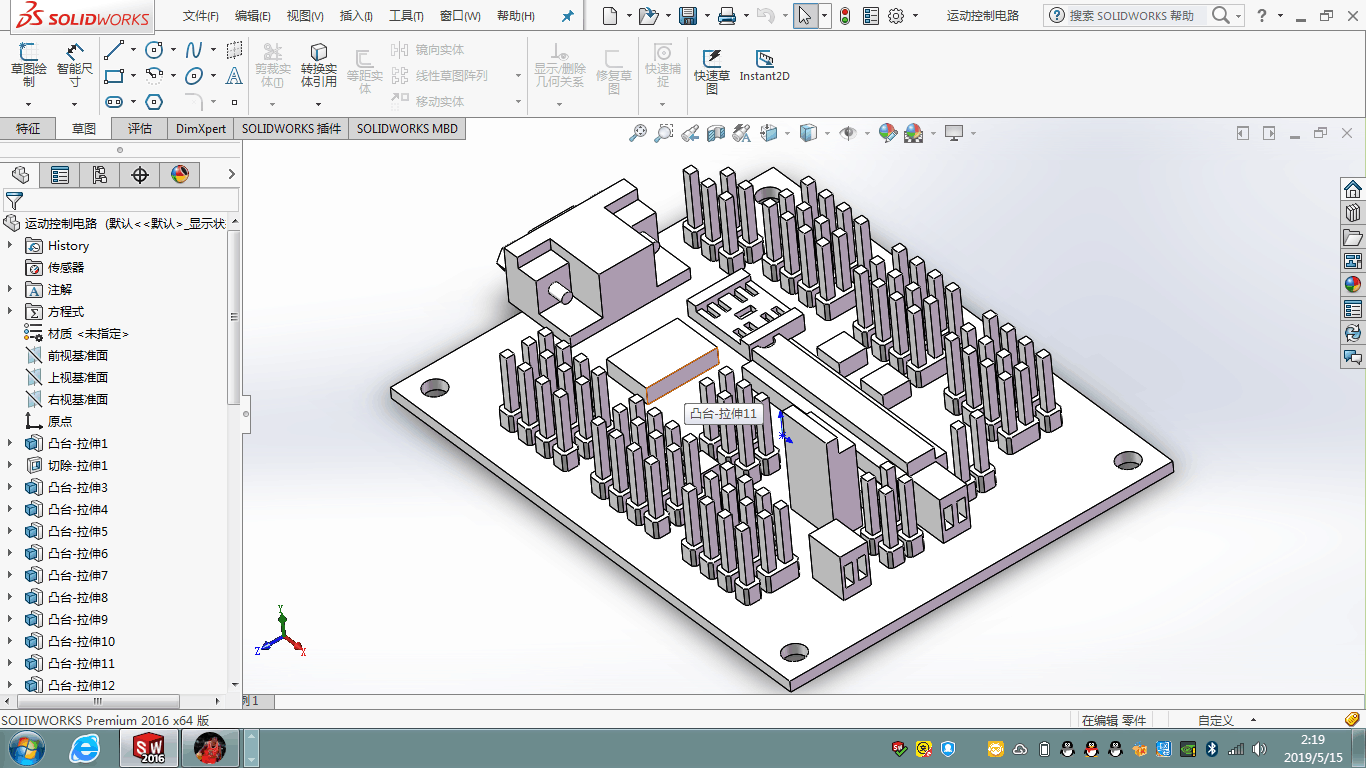The height and width of the screenshot is (768, 1366).
Task: Click the Edit Appearance color ball
Action: (887, 133)
